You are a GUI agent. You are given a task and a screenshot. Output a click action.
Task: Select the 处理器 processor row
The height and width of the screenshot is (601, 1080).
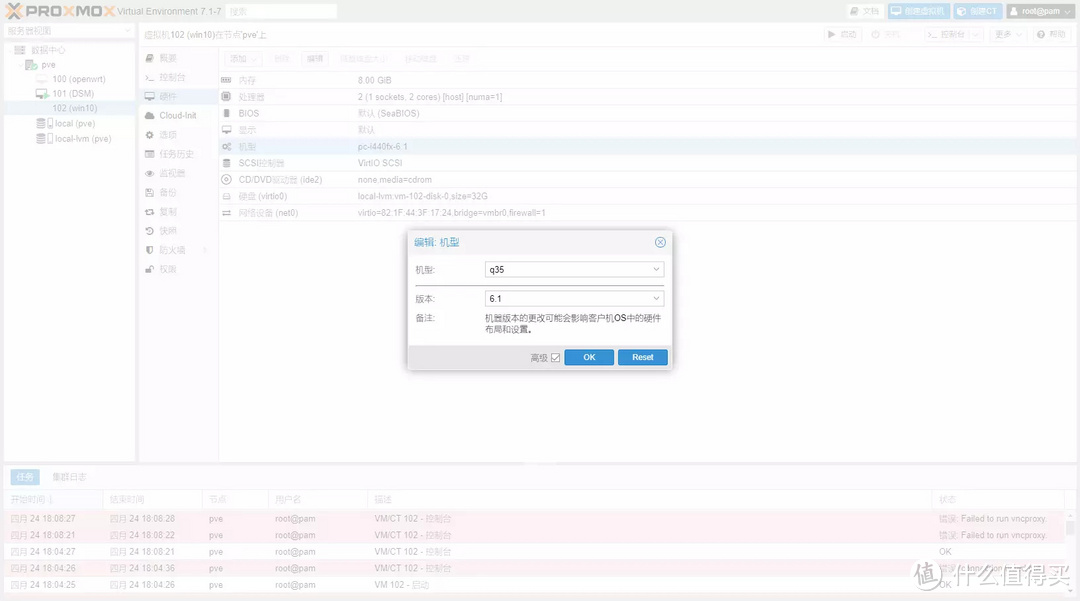coord(649,97)
